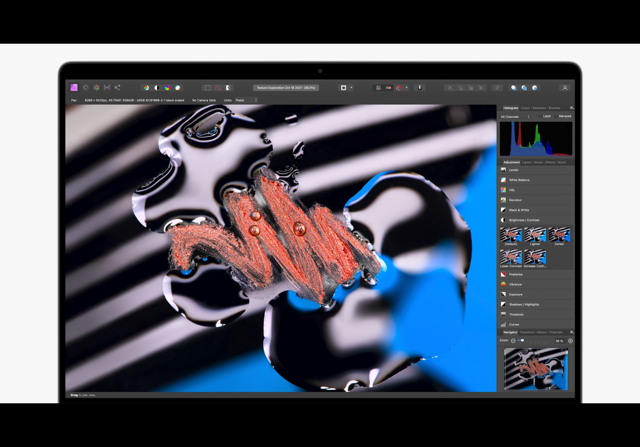Switch to the History tab
640x447 pixels.
click(x=542, y=332)
